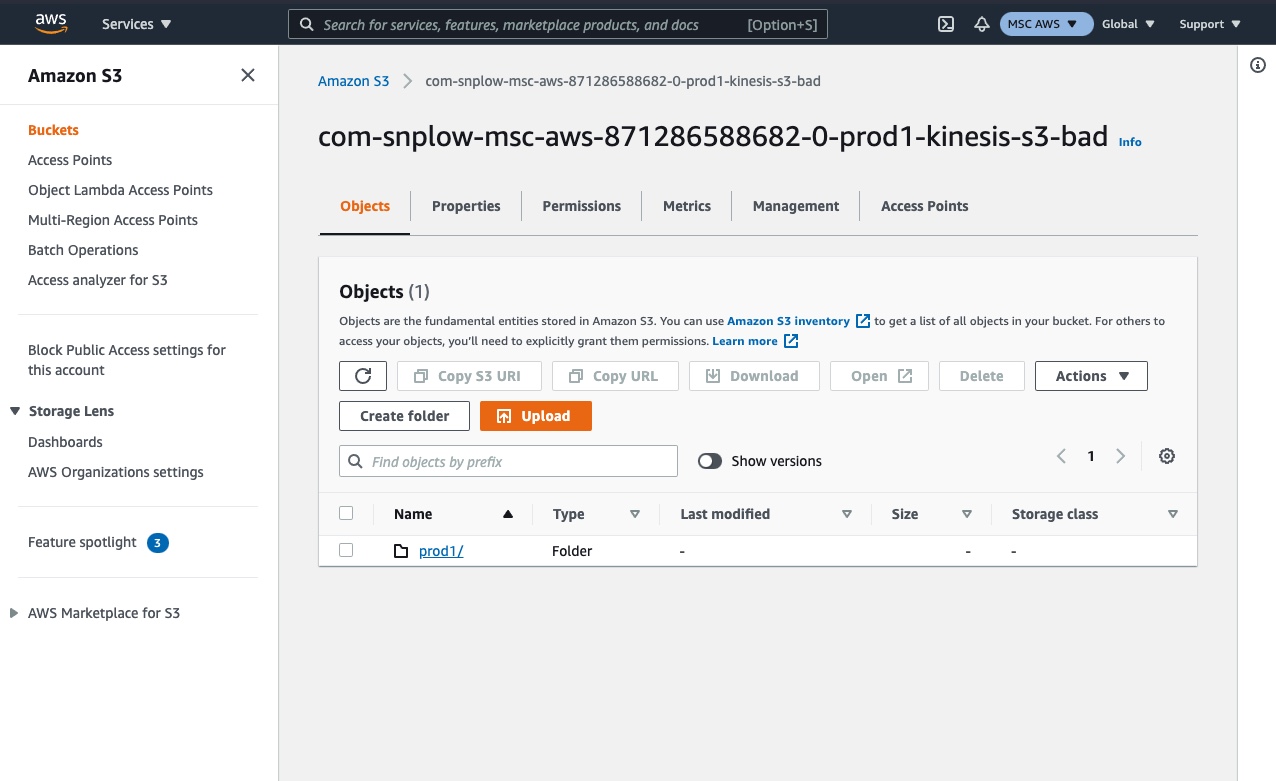Check the select-all objects checkbox

346,513
